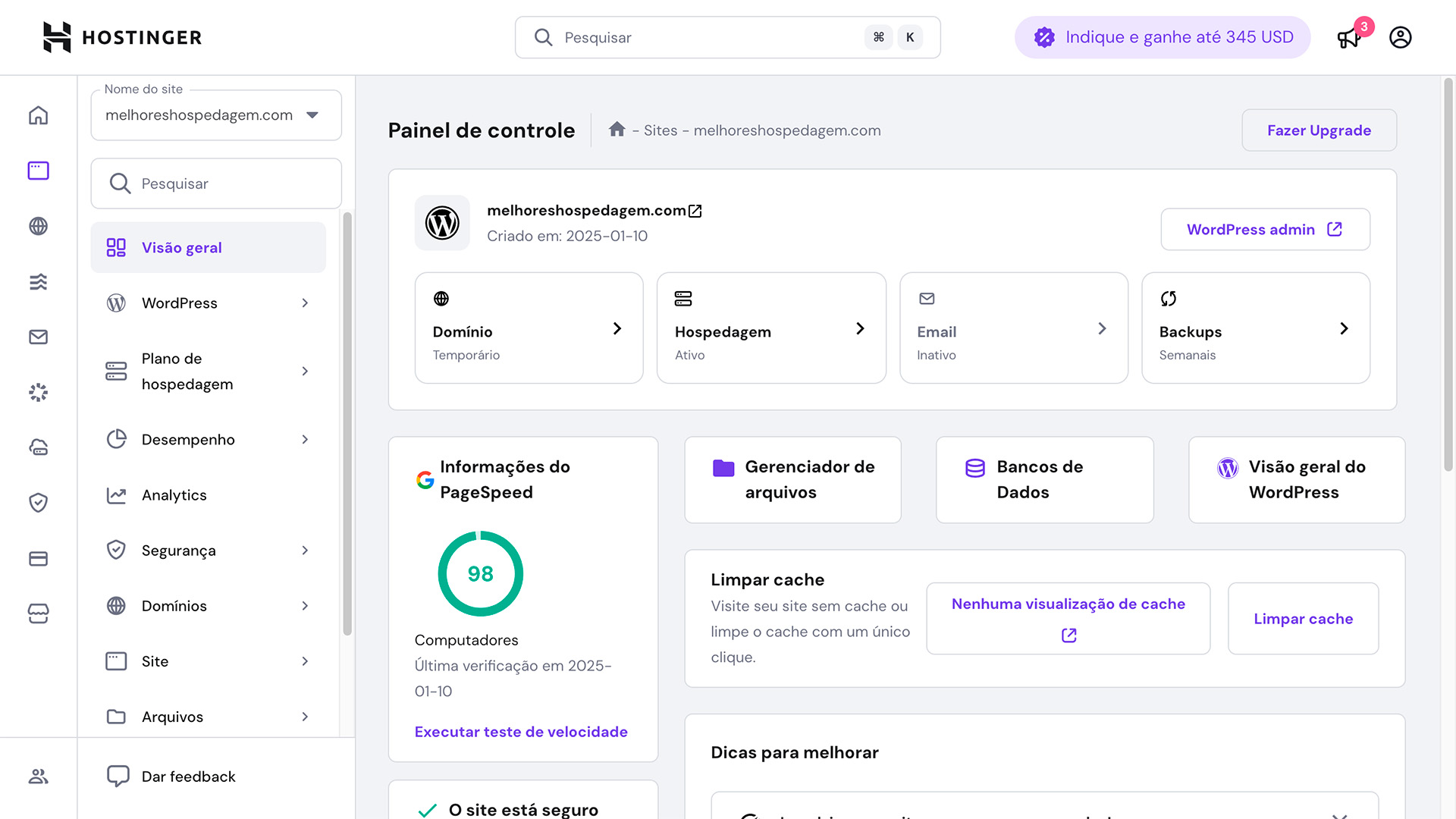This screenshot has height=819, width=1456.
Task: Open site in new tab icon beside domain name
Action: pos(695,211)
